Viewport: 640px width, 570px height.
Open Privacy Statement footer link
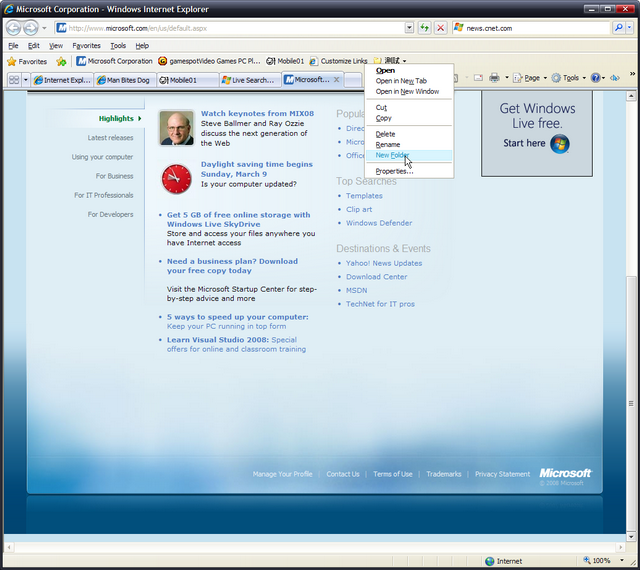pos(502,474)
